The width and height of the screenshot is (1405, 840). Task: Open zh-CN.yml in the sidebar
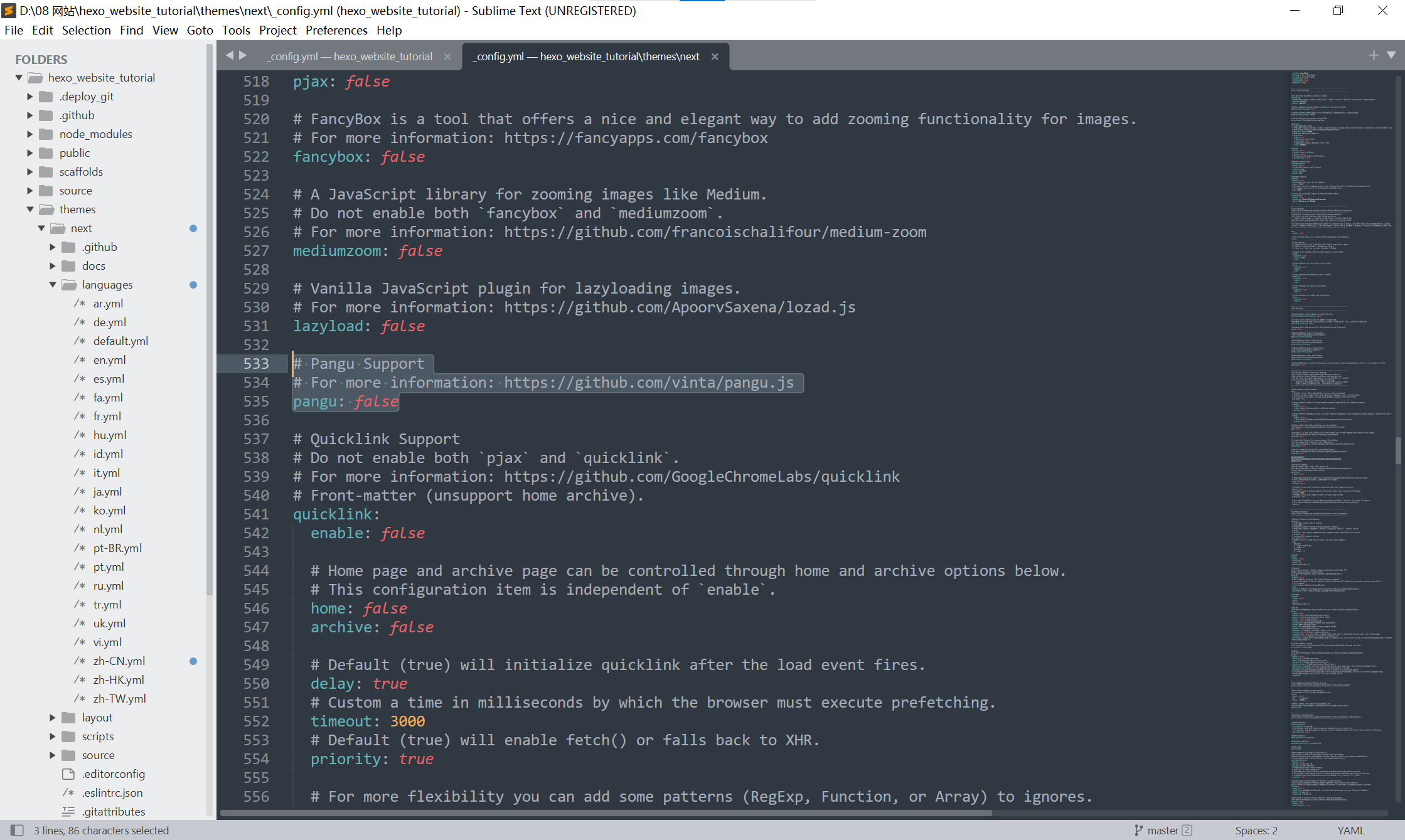[x=119, y=661]
